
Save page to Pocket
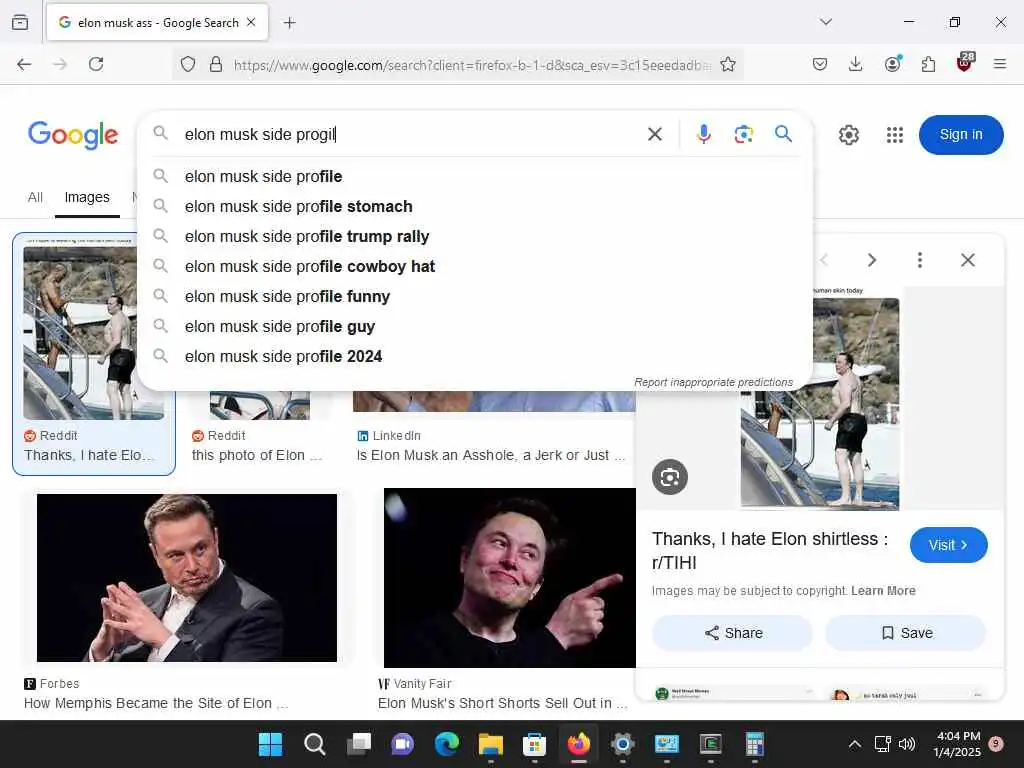[x=820, y=64]
